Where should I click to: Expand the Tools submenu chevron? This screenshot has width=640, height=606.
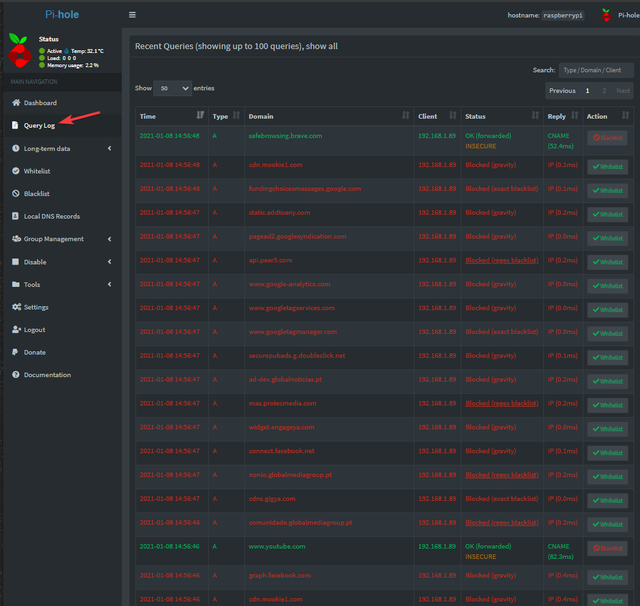[109, 284]
